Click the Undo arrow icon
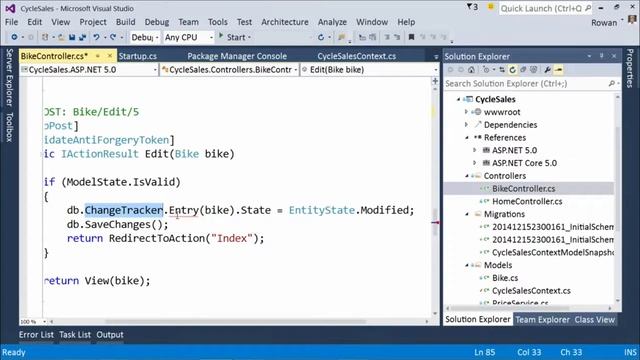This screenshot has width=640, height=360. tap(96, 37)
